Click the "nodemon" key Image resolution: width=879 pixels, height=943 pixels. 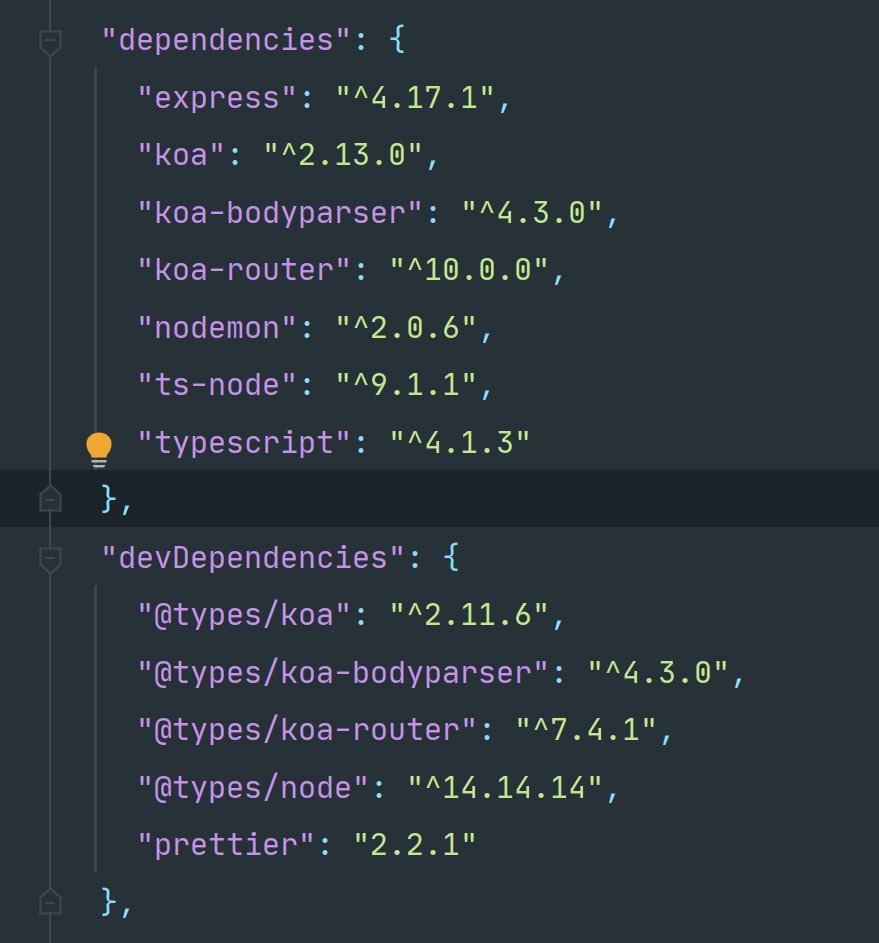[x=217, y=328]
